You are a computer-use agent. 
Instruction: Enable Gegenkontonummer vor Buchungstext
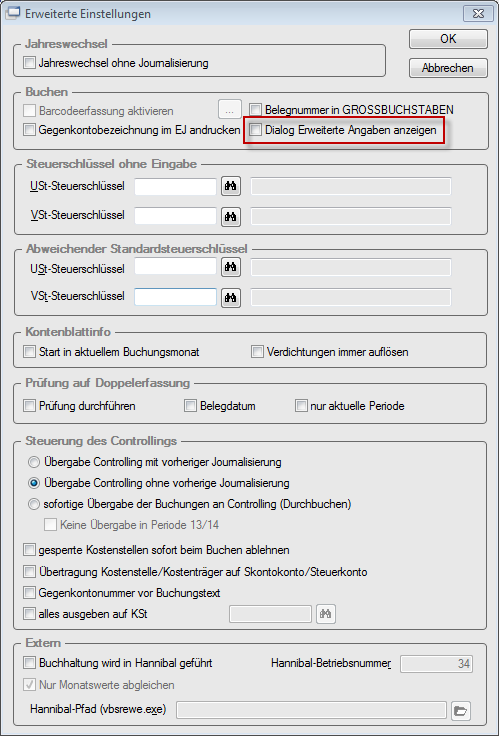coord(30,593)
